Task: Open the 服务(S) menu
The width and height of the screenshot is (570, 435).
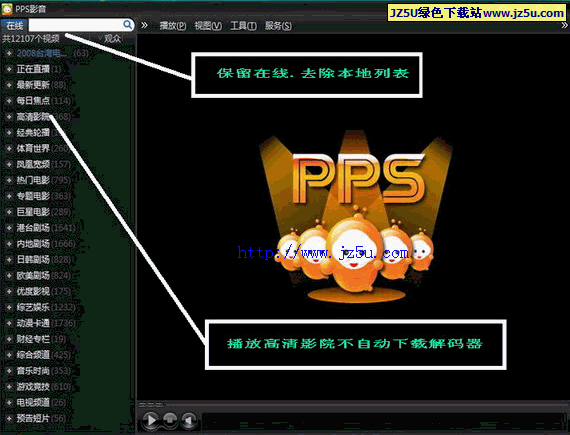Action: pos(278,26)
